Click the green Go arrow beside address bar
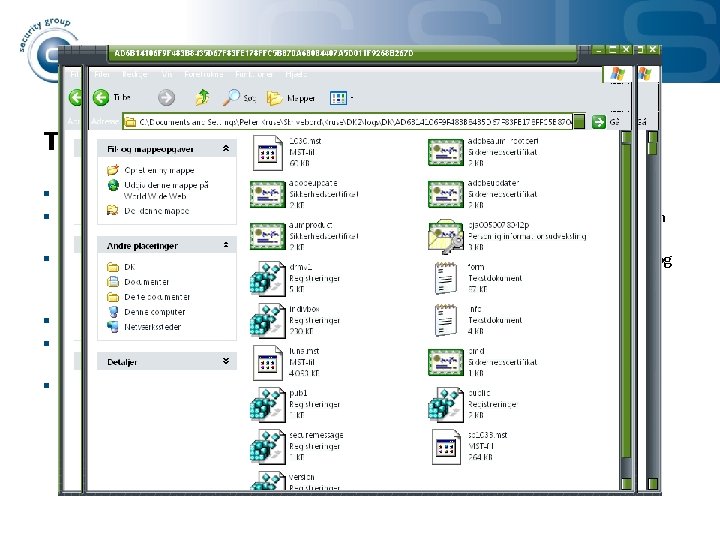Image resolution: width=720 pixels, height=540 pixels. (598, 122)
